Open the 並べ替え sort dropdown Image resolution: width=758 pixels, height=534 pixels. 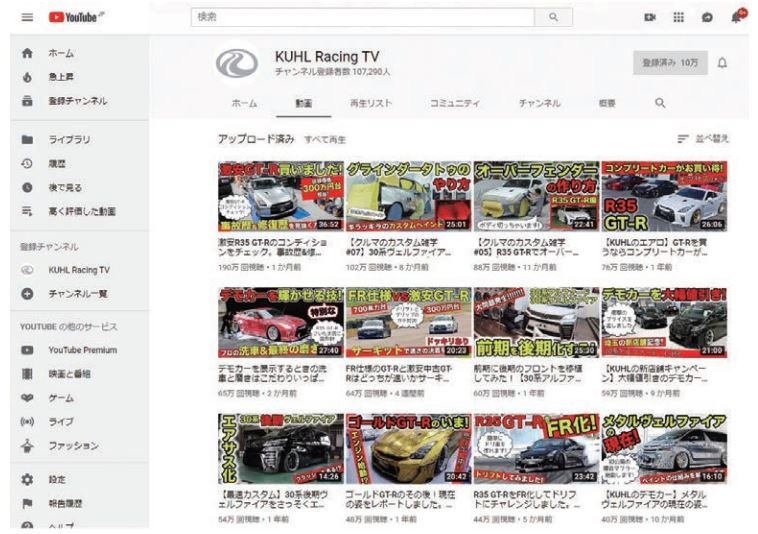point(703,139)
